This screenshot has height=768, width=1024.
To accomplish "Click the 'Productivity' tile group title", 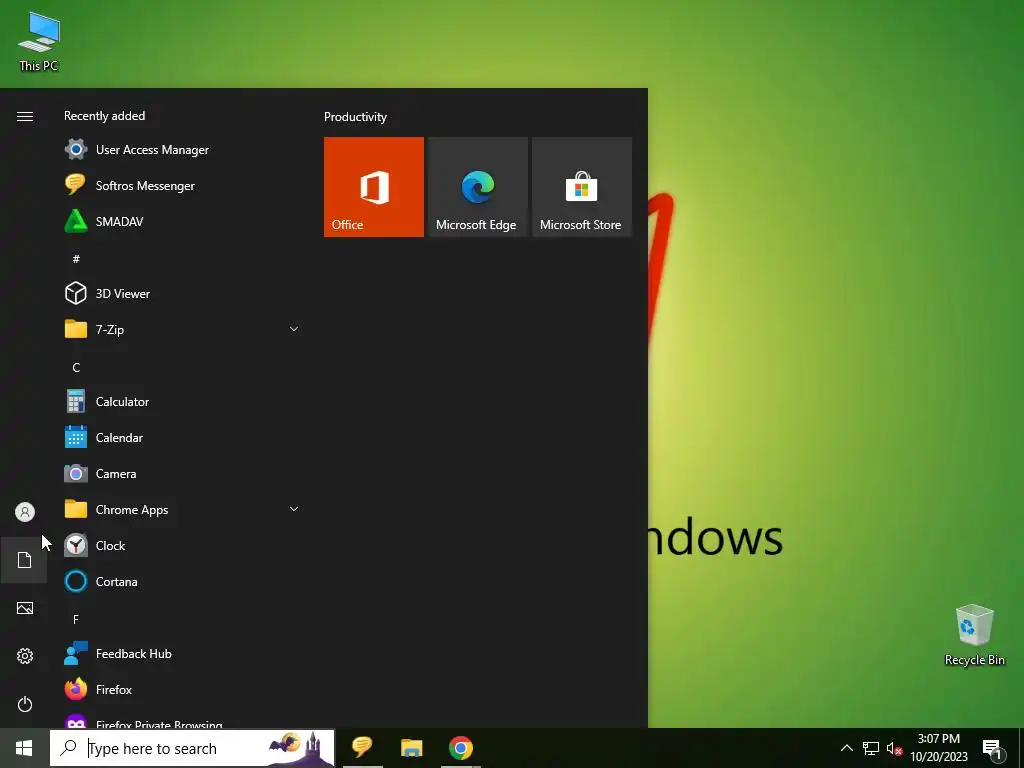I will (x=355, y=117).
